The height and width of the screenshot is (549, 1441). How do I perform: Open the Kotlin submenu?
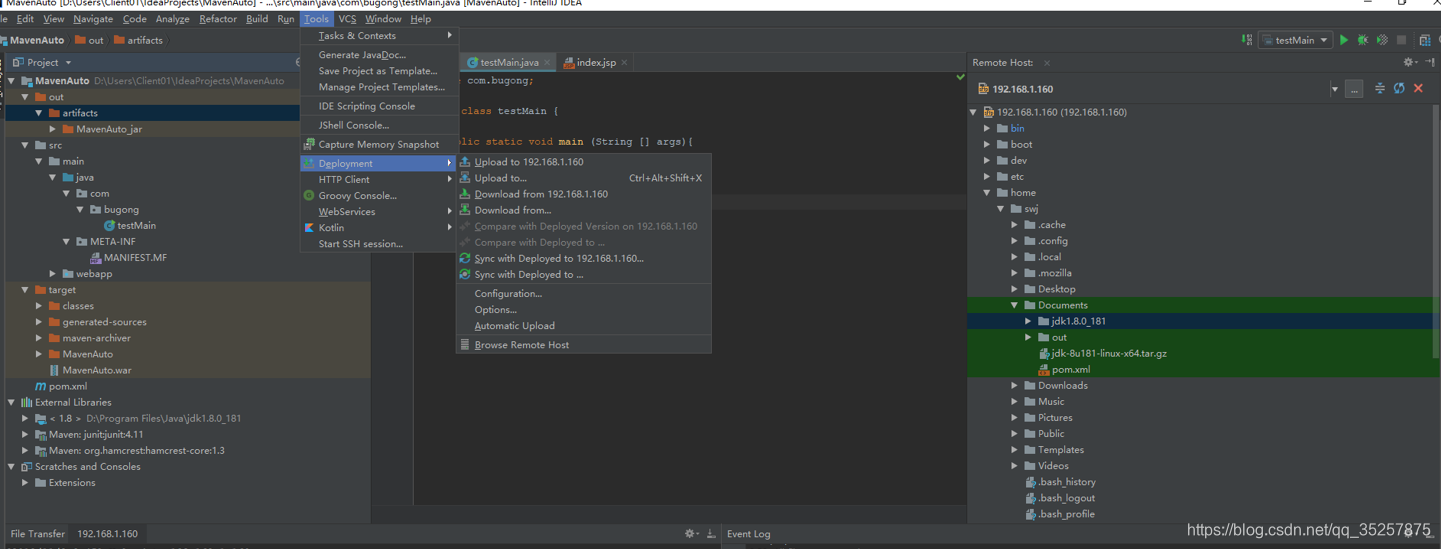click(379, 228)
